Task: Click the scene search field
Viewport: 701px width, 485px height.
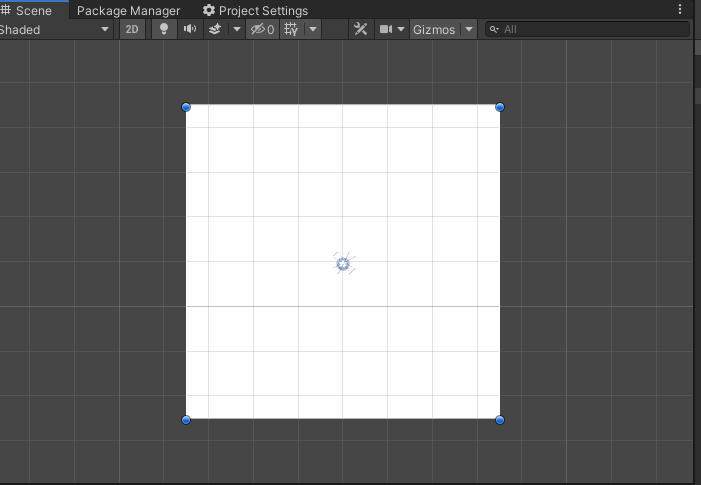Action: point(587,30)
